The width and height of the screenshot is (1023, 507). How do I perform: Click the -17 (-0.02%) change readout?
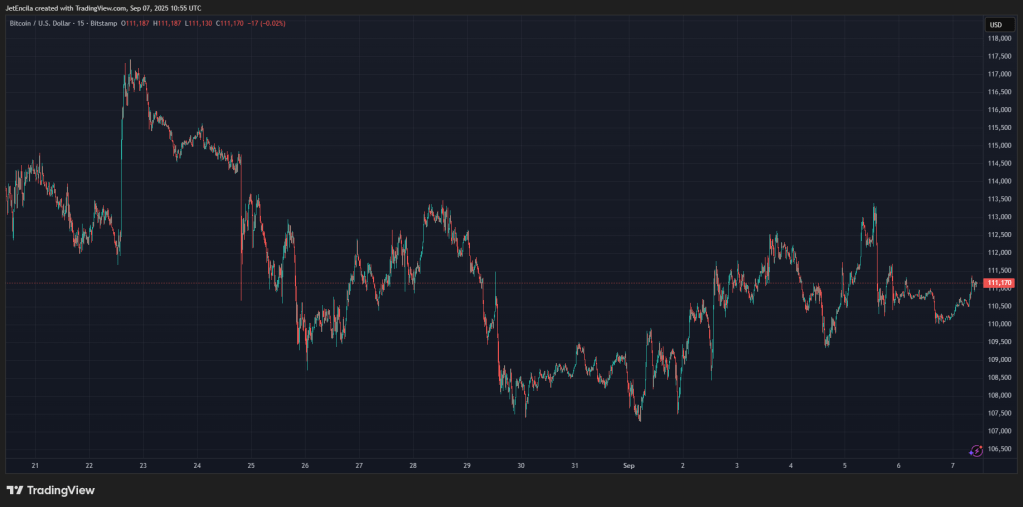click(267, 23)
